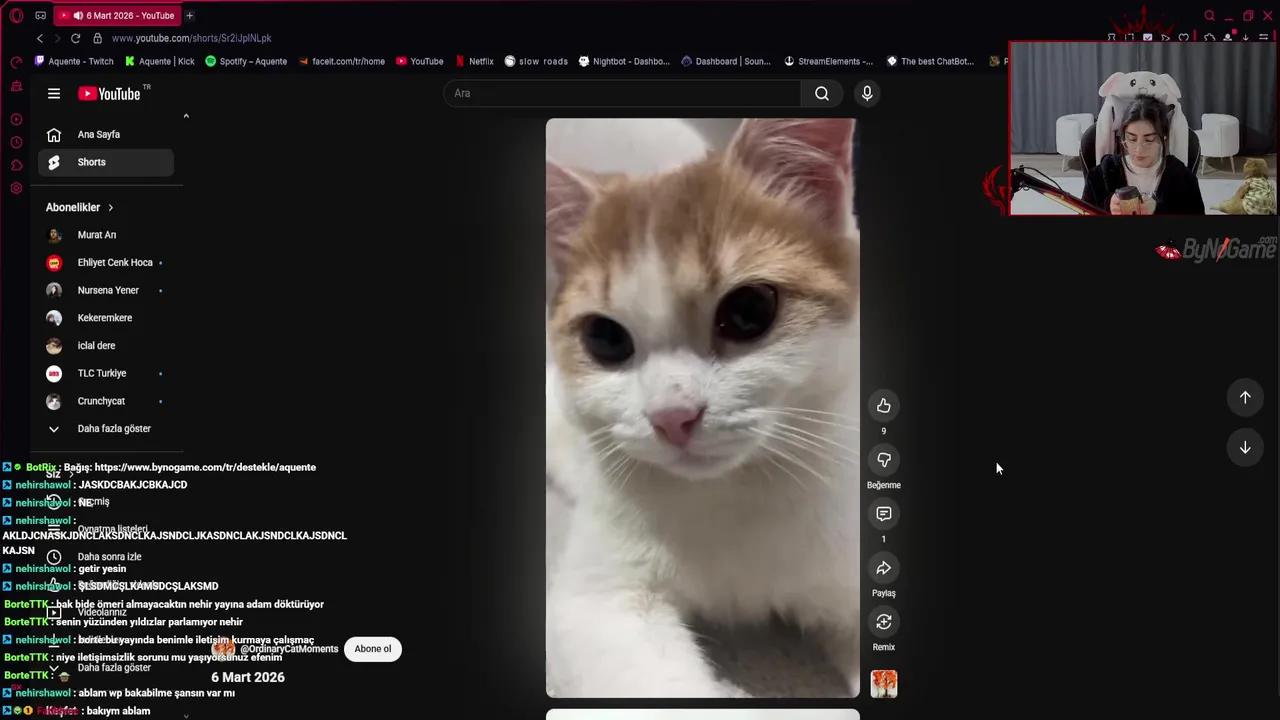
Task: Share the short via Paylaş icon
Action: coord(883,567)
